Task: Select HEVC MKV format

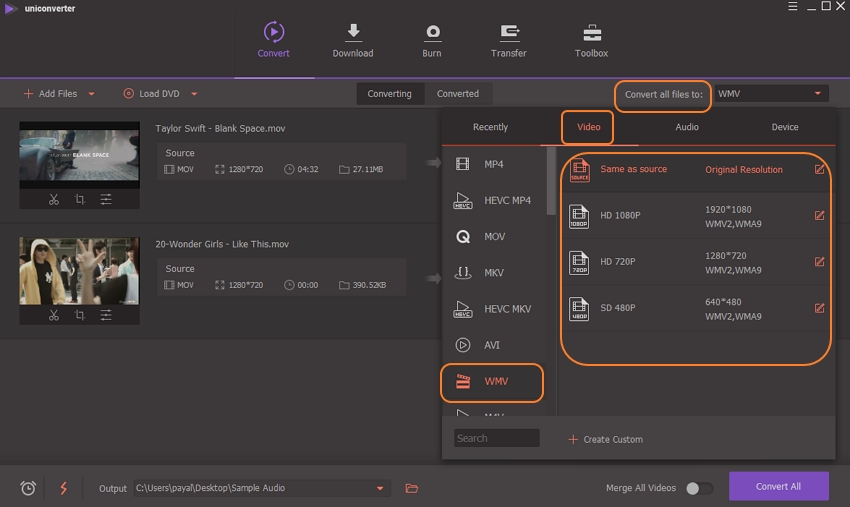Action: [x=494, y=309]
